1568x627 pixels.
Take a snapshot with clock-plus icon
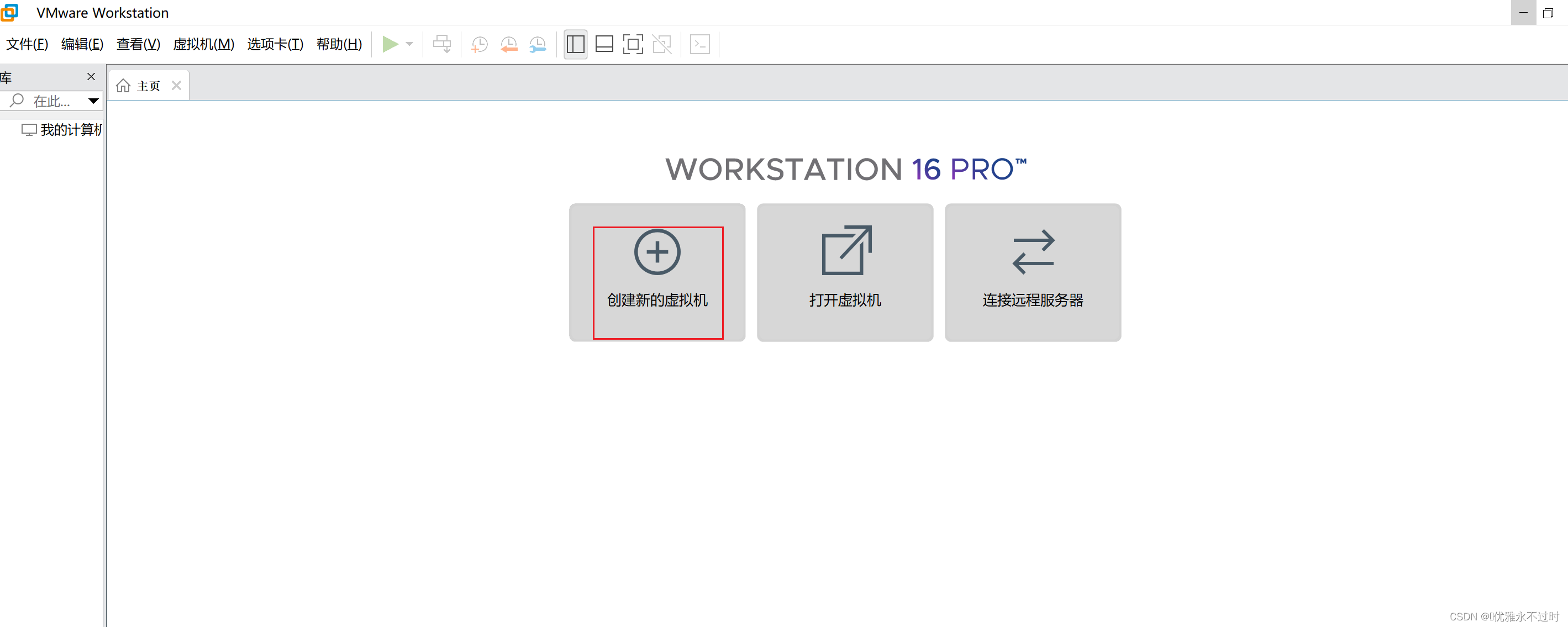pos(480,44)
